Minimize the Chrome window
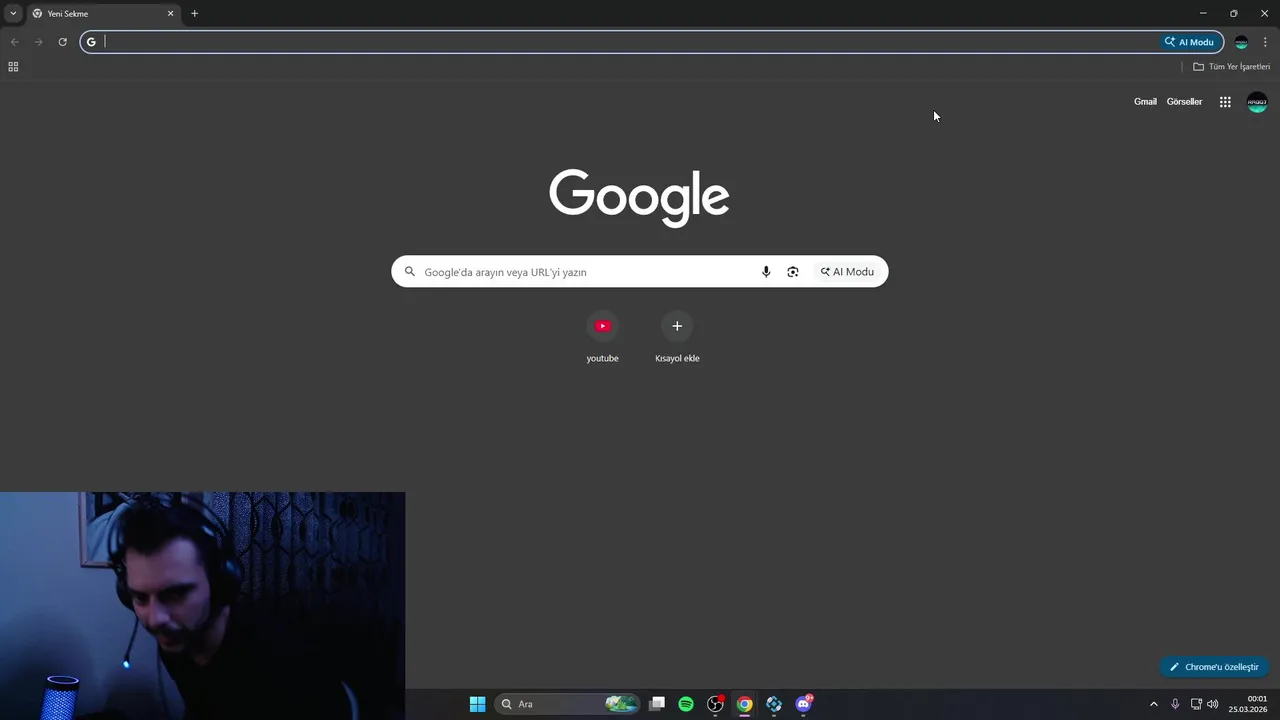The width and height of the screenshot is (1280, 720). point(1203,13)
